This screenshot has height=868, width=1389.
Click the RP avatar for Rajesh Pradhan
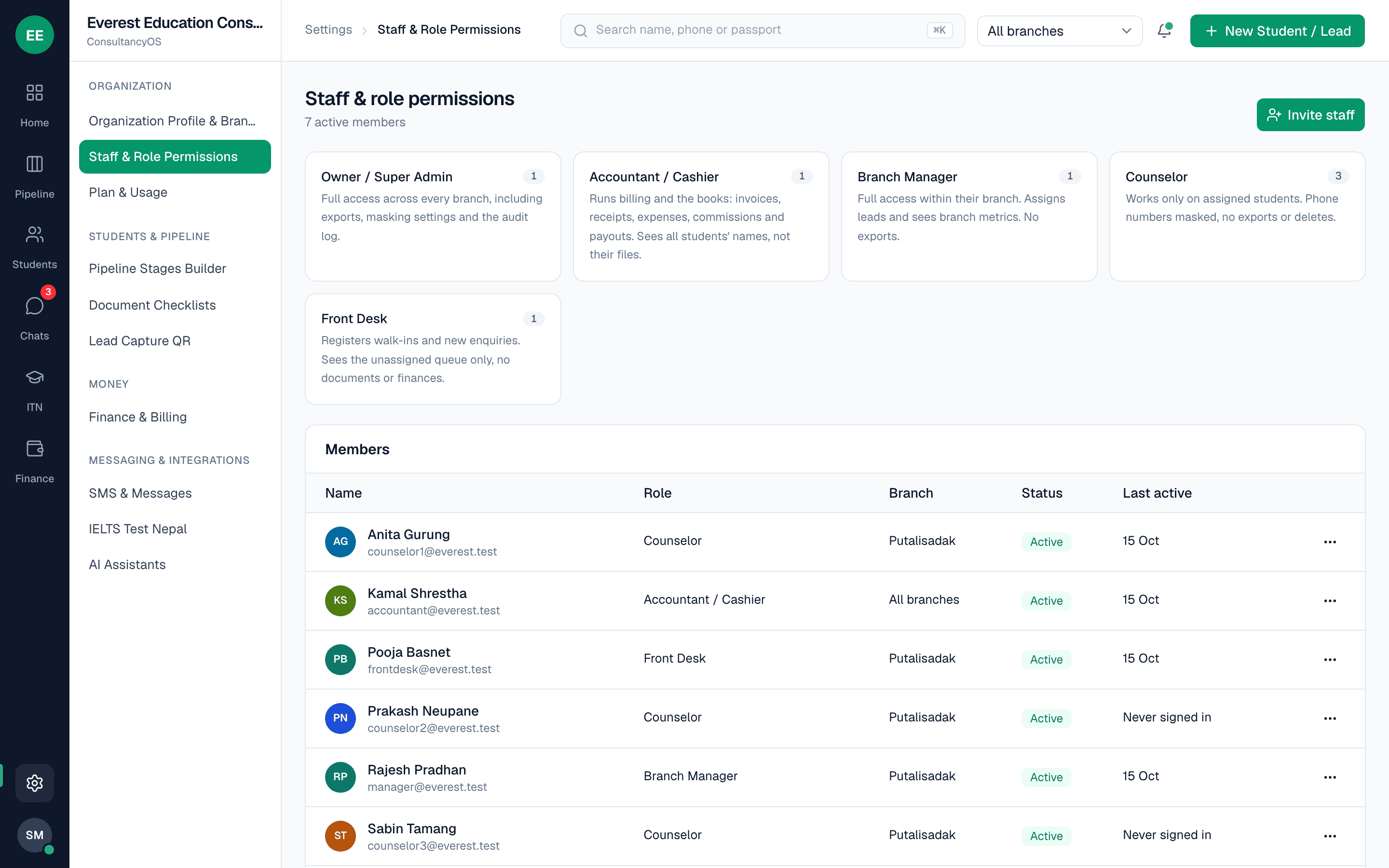pyautogui.click(x=340, y=777)
